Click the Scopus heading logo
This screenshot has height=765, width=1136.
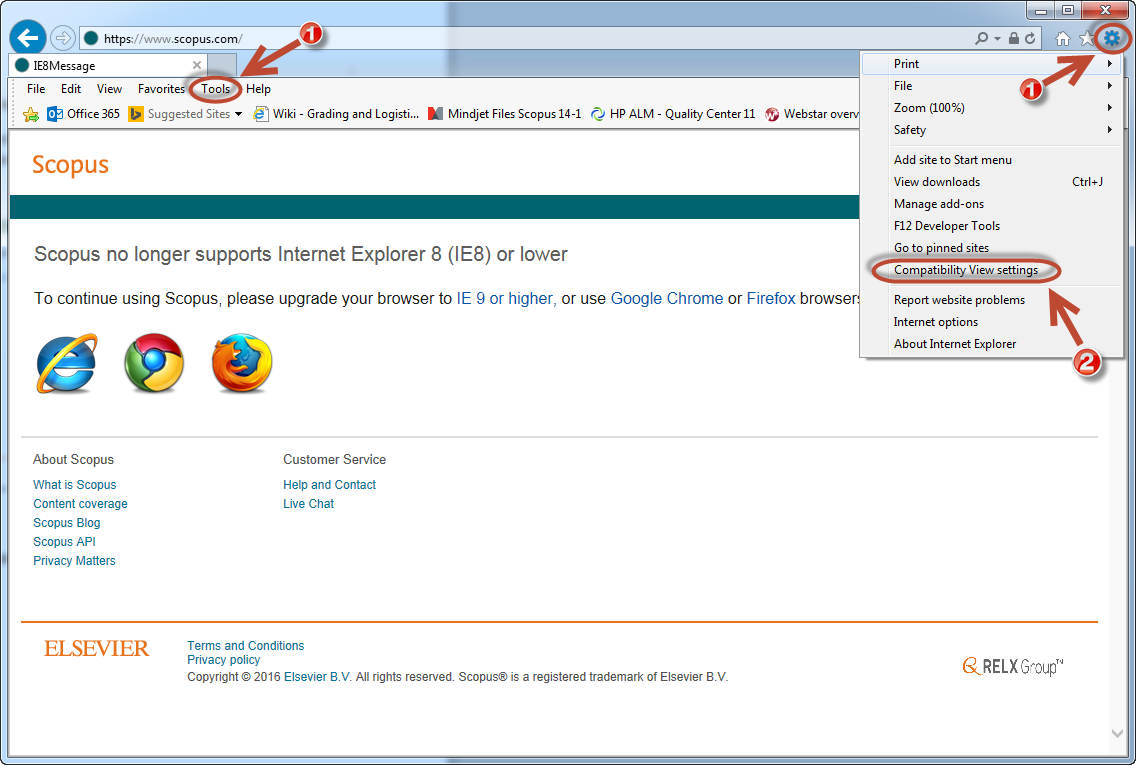pyautogui.click(x=70, y=164)
